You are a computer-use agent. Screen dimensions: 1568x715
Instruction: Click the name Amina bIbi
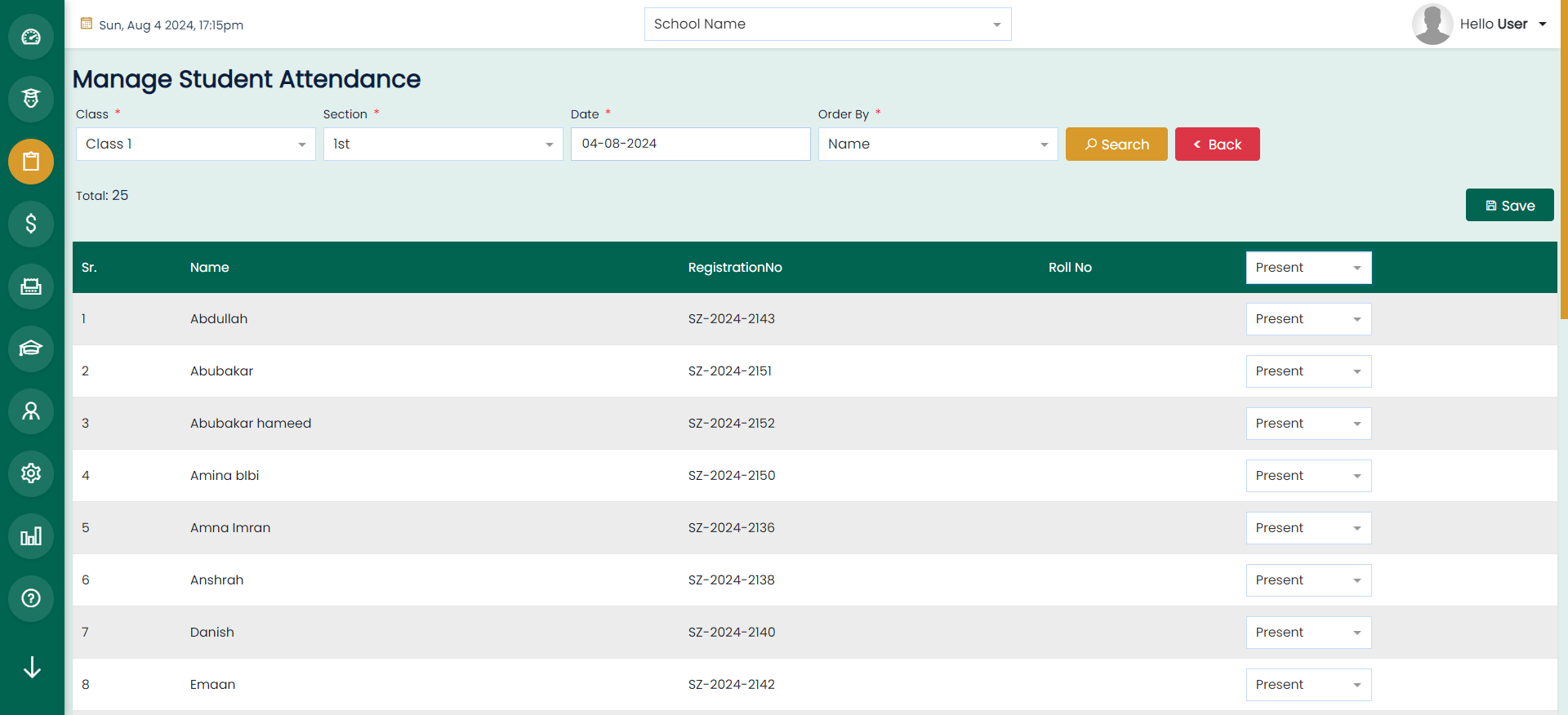[225, 476]
